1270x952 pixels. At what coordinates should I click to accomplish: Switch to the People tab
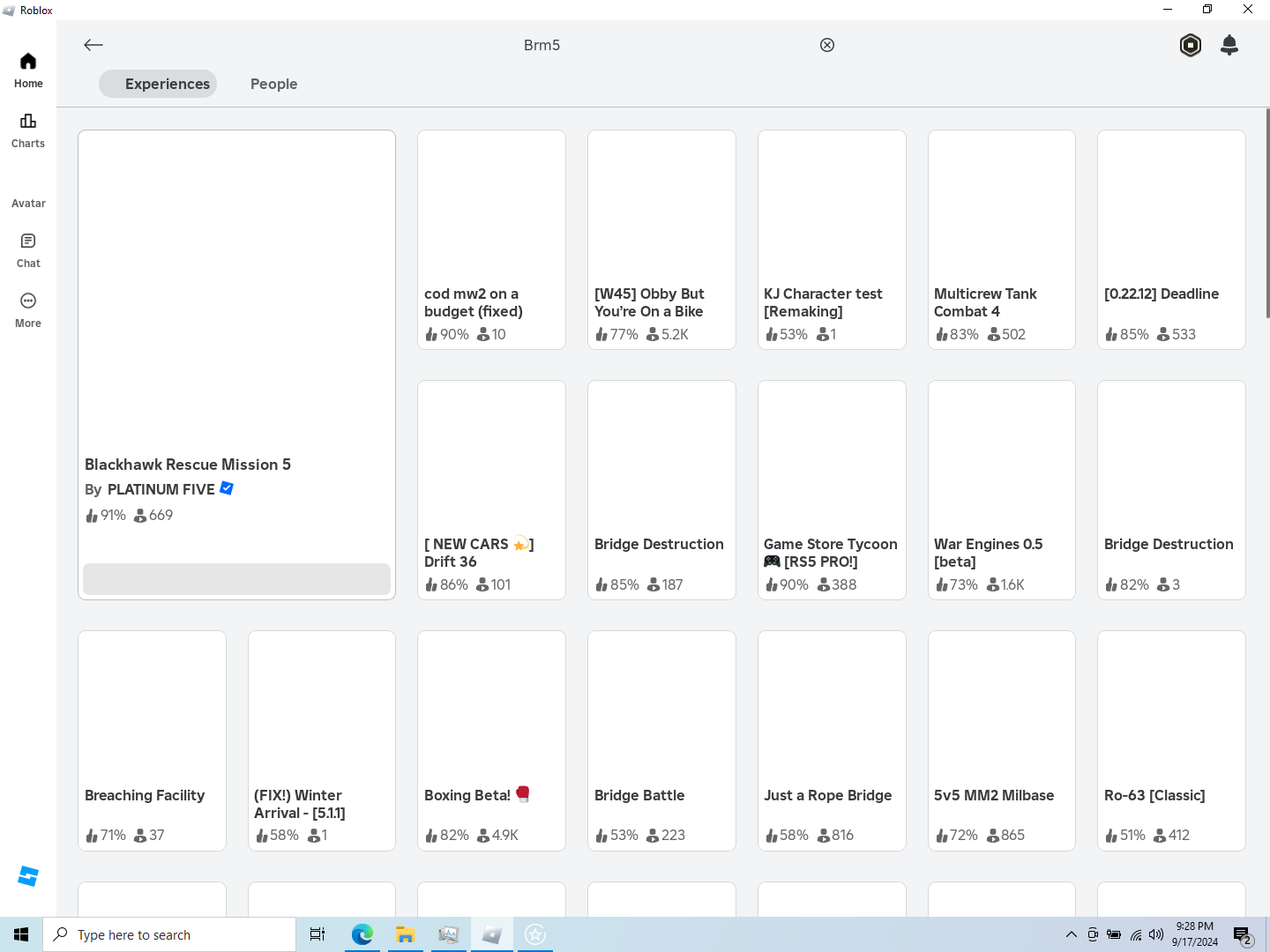(273, 84)
